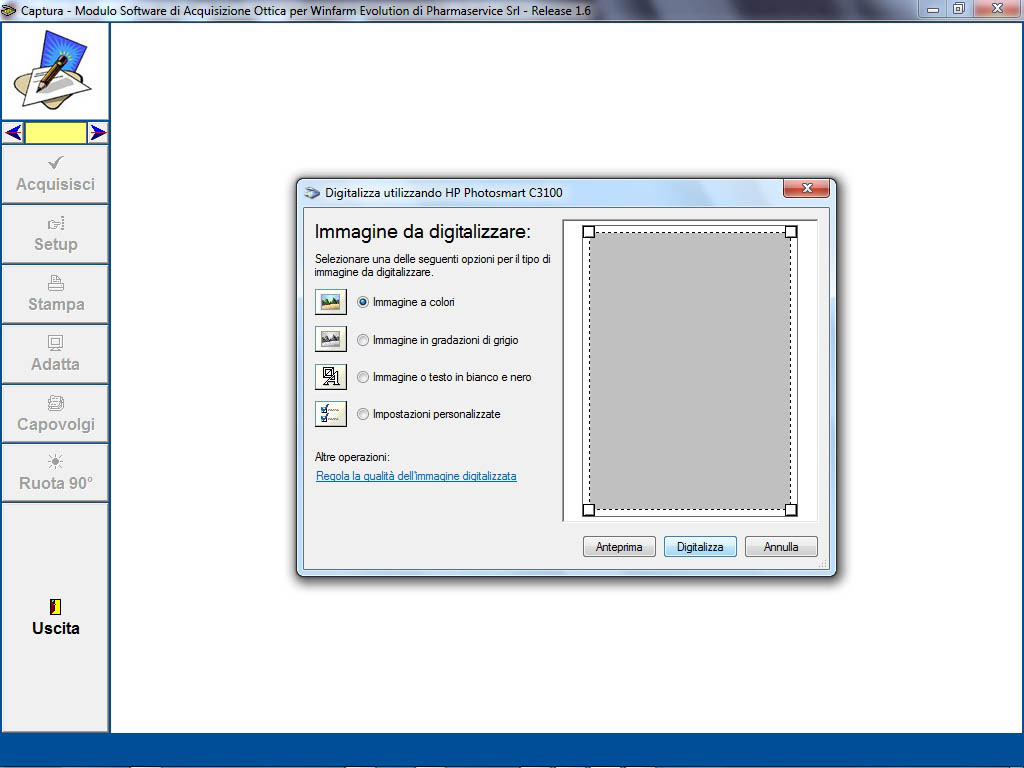1024x768 pixels.
Task: Select the Immagine a colori radio button
Action: click(x=363, y=302)
